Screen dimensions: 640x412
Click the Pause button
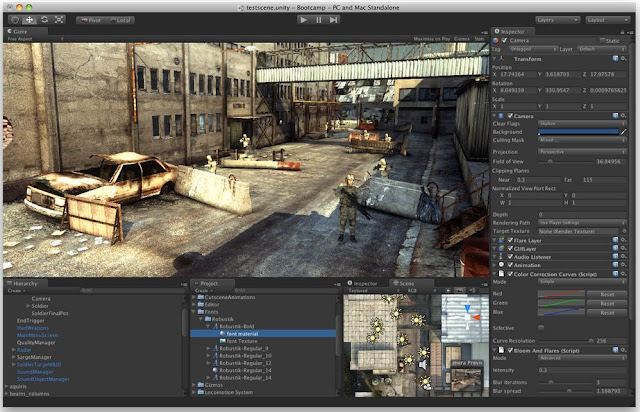coord(318,20)
